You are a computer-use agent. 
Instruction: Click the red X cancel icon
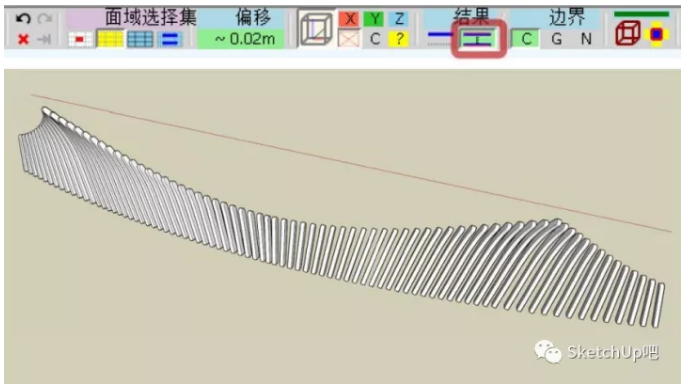(23, 39)
